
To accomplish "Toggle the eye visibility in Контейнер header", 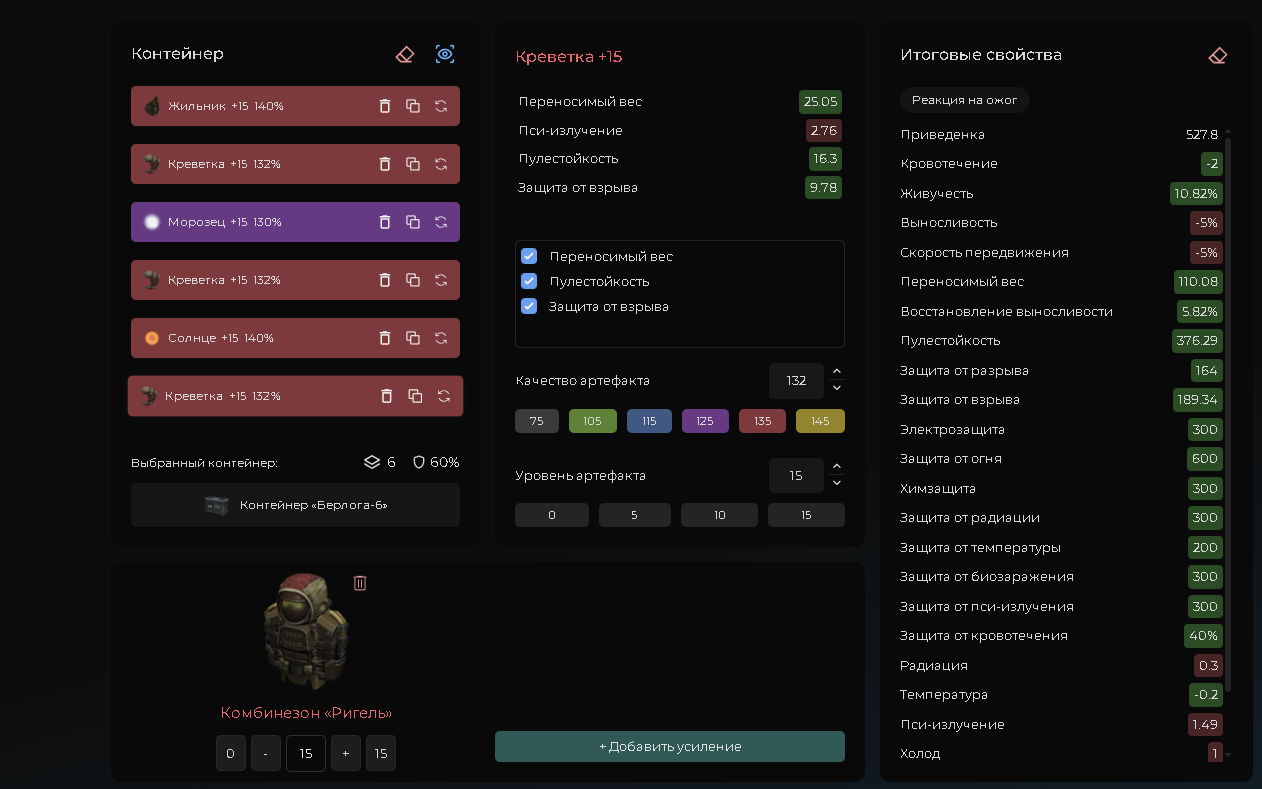I will (445, 54).
